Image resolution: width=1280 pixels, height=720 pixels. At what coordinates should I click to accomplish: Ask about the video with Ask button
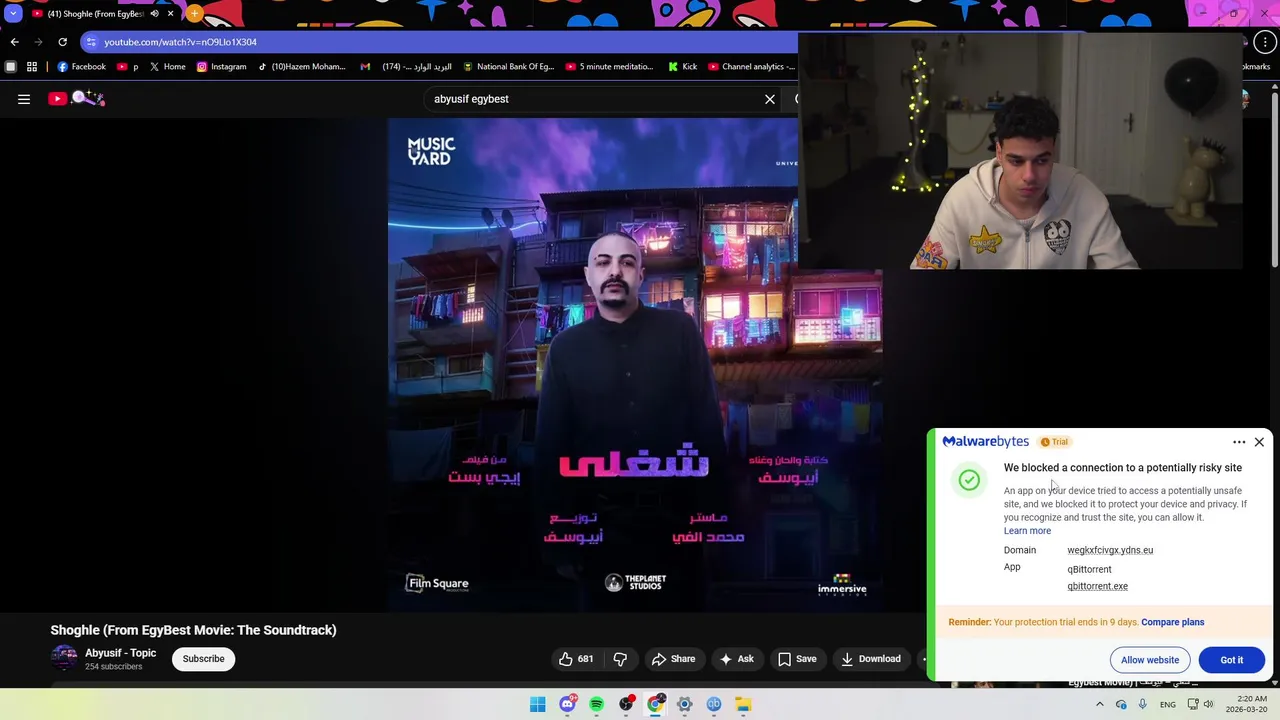[736, 659]
